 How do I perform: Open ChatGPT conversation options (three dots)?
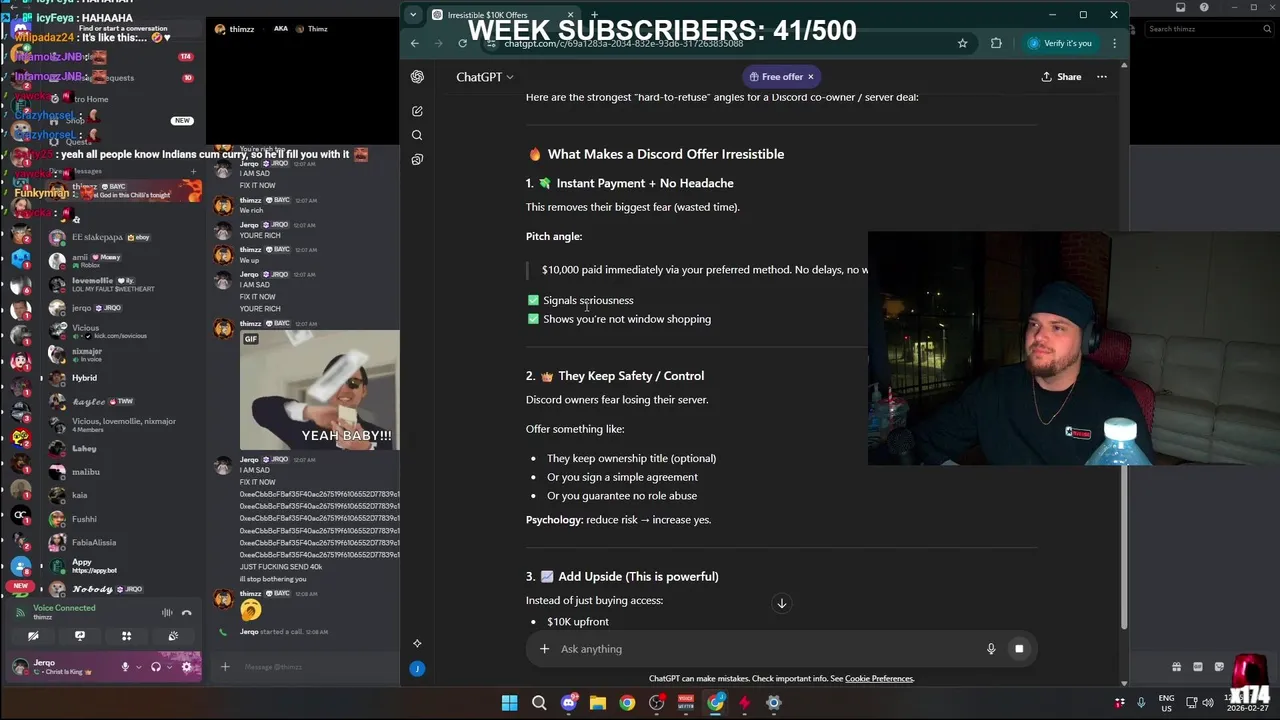coord(1102,77)
